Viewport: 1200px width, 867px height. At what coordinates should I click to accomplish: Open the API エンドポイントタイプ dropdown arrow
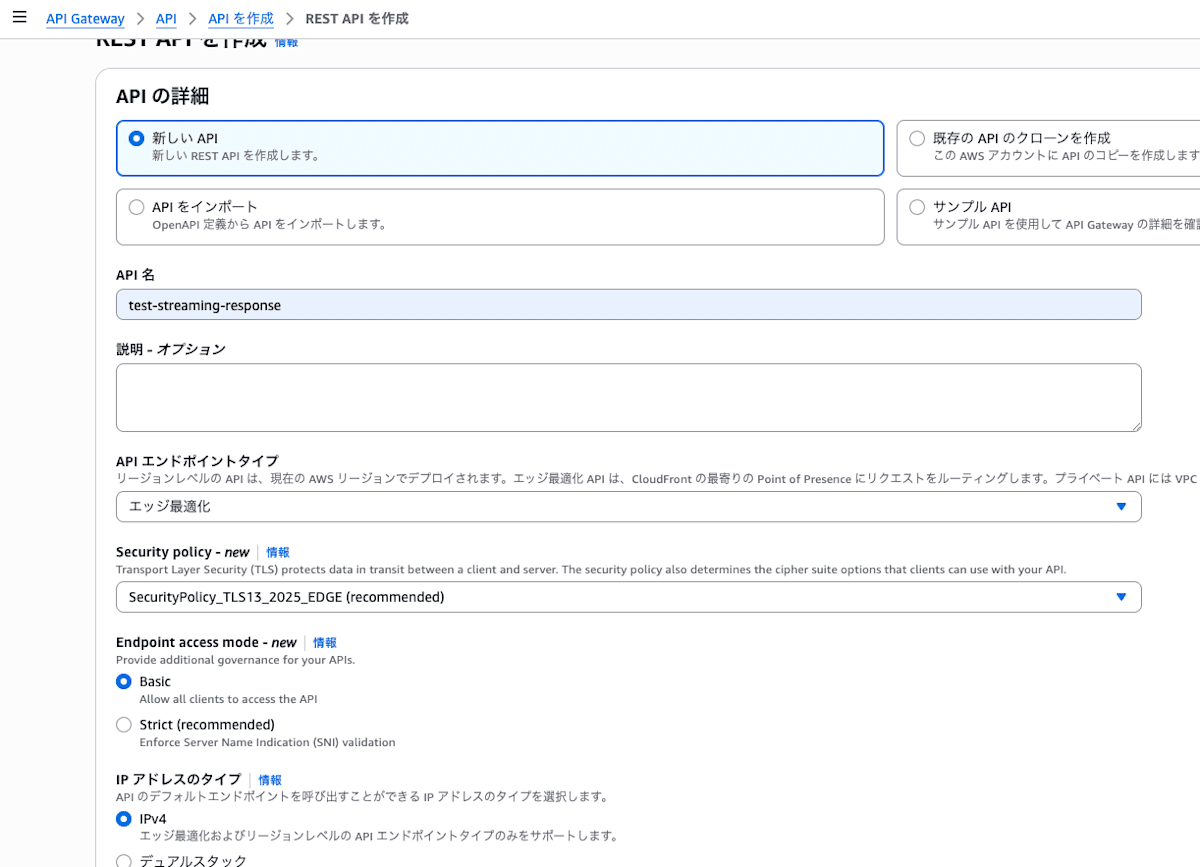[x=1120, y=507]
